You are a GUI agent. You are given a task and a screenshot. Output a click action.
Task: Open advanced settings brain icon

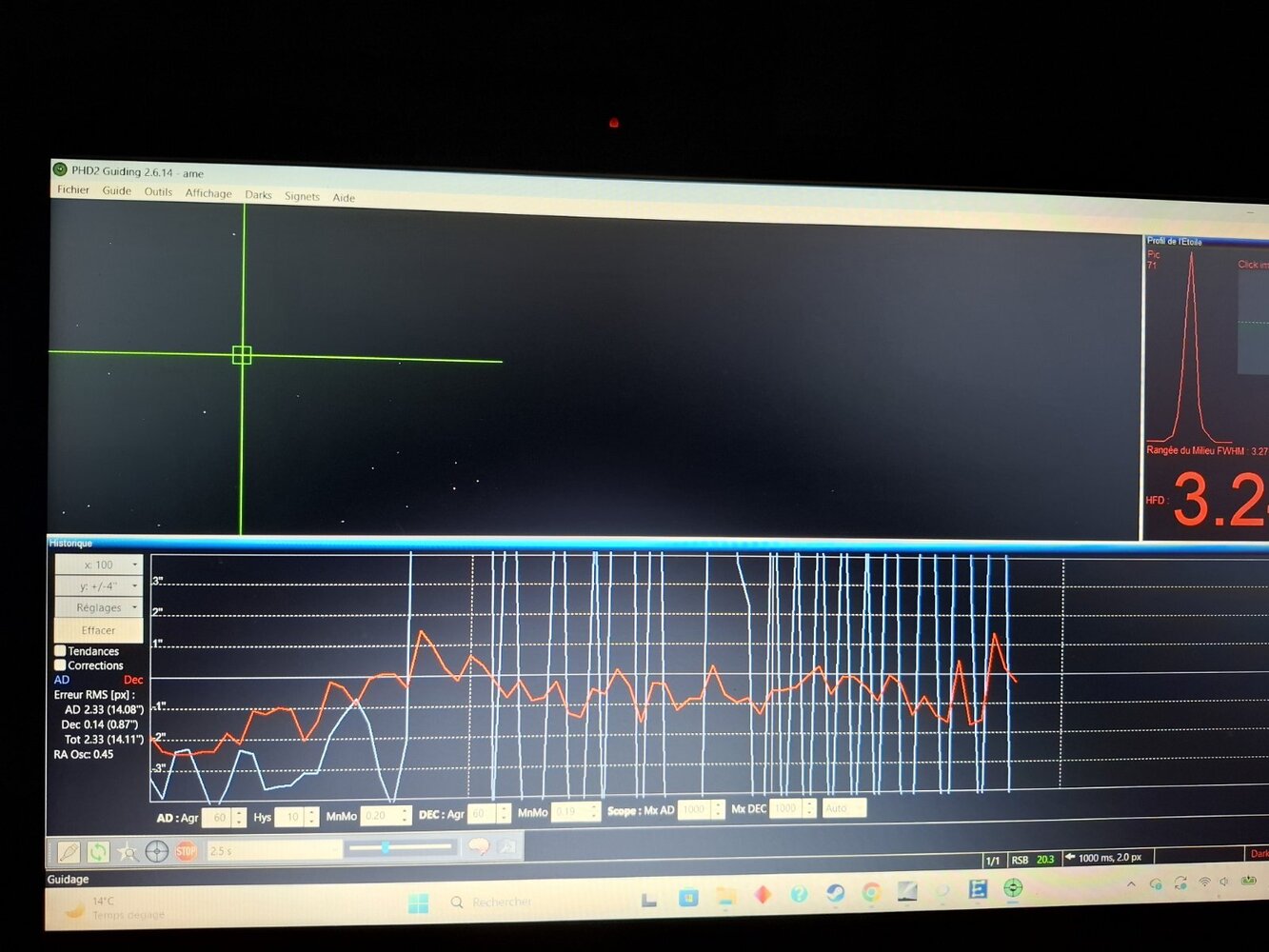tap(479, 846)
